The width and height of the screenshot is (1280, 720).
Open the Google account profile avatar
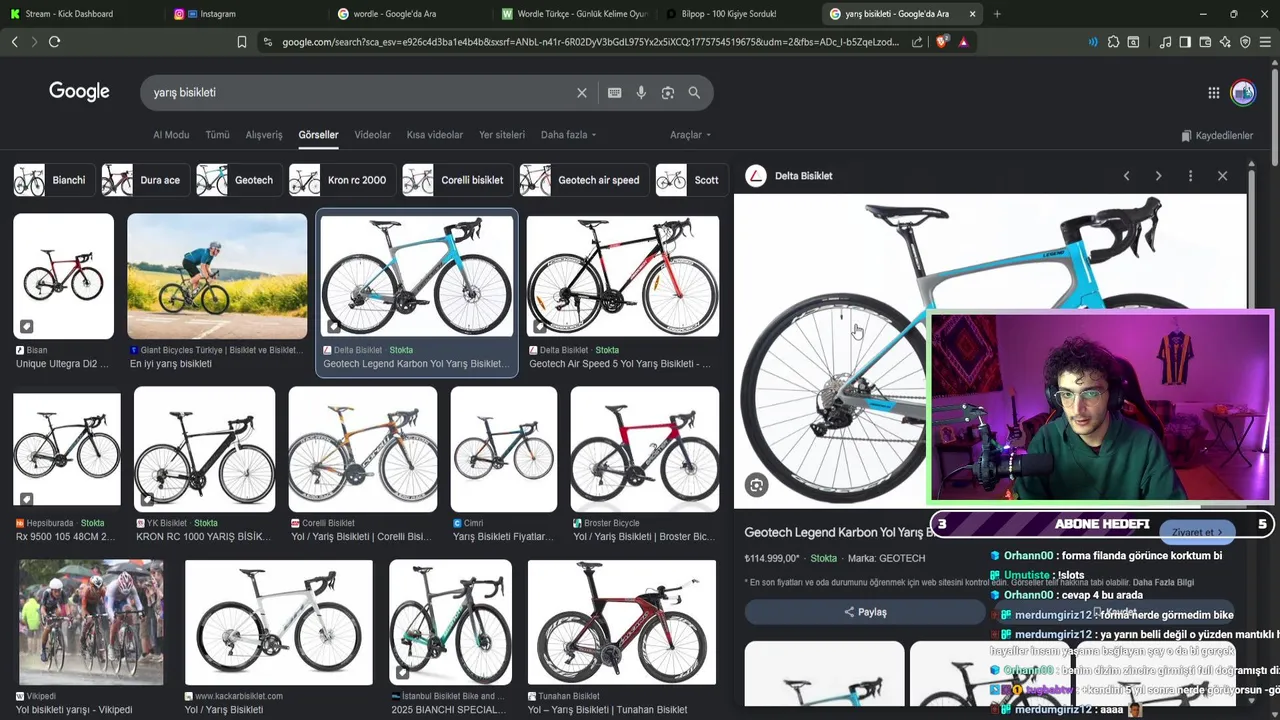(1243, 92)
